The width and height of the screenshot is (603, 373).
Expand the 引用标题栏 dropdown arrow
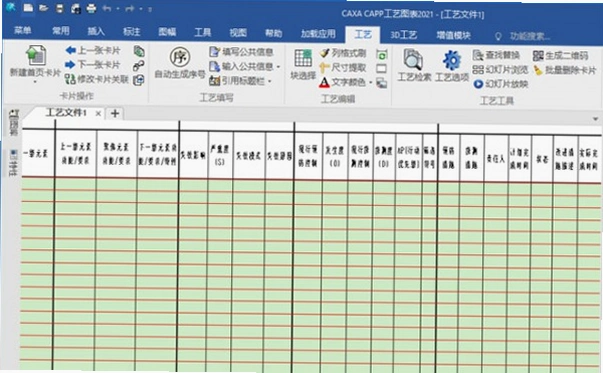270,81
